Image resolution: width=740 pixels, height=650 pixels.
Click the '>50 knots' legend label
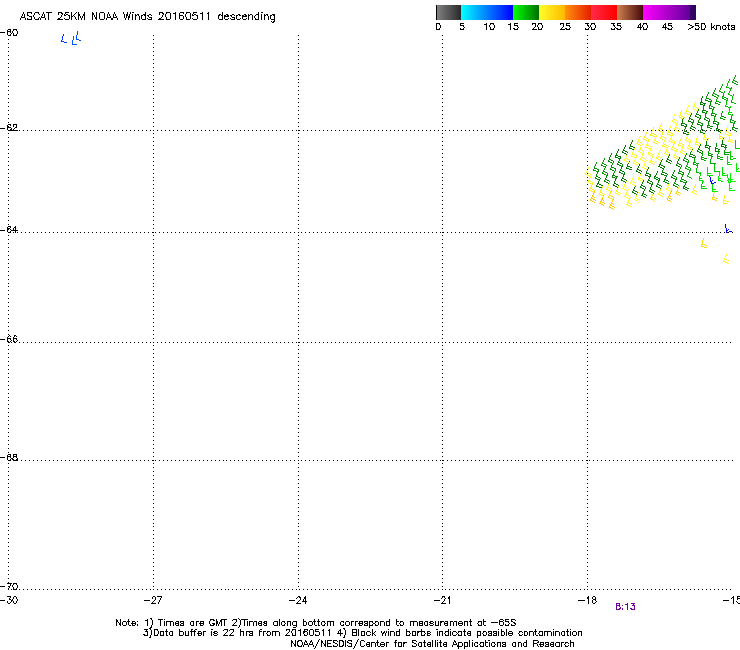(711, 27)
